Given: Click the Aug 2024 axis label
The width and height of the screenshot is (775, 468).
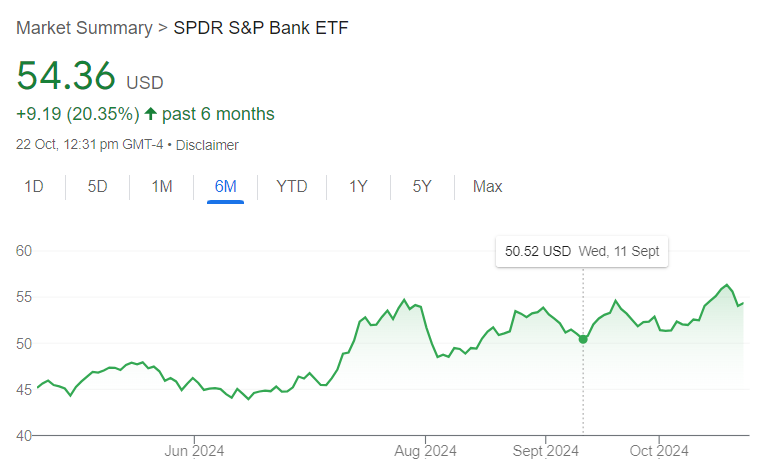Looking at the screenshot, I should (425, 450).
